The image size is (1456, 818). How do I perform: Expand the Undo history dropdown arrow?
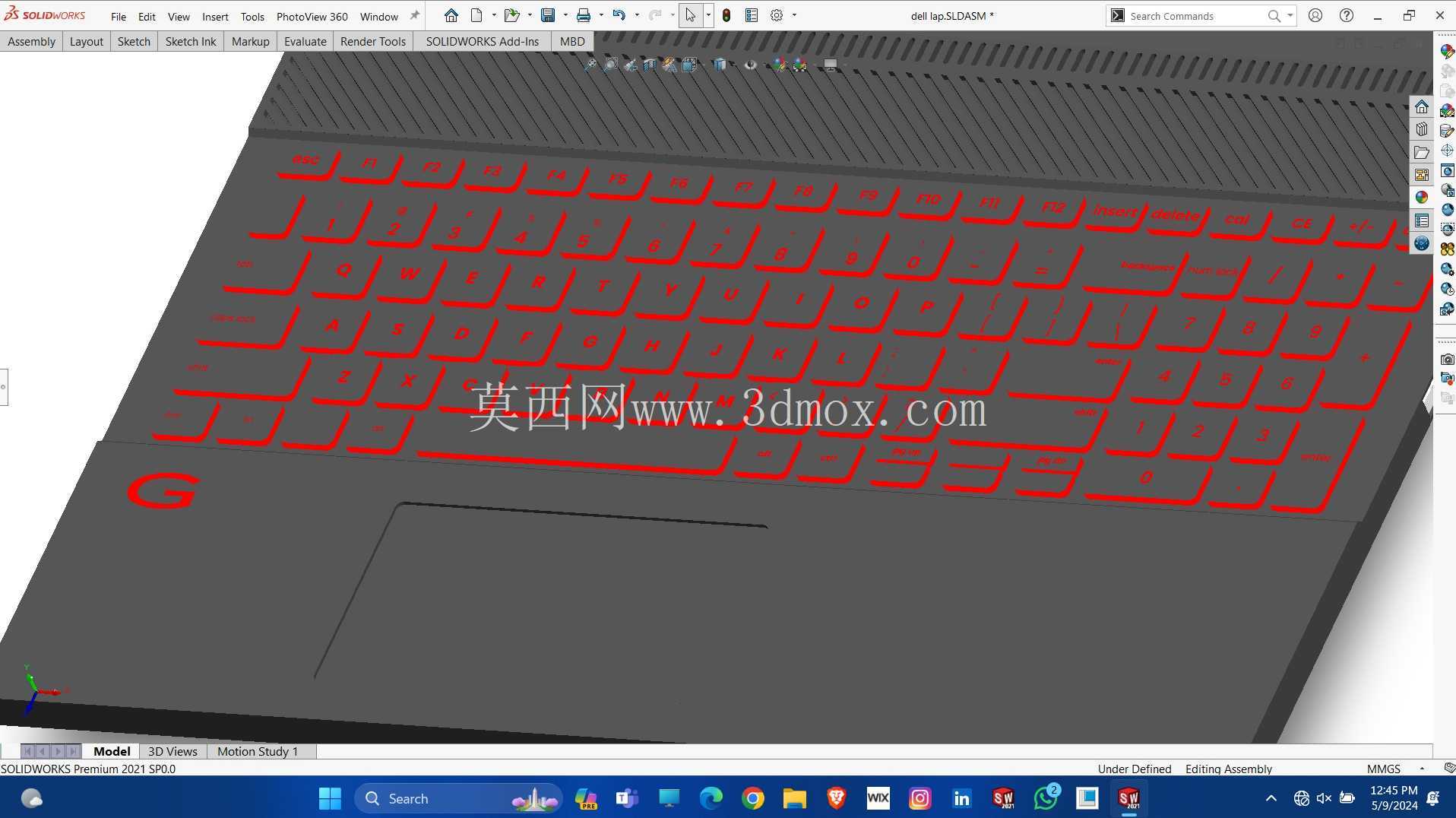pyautogui.click(x=637, y=15)
